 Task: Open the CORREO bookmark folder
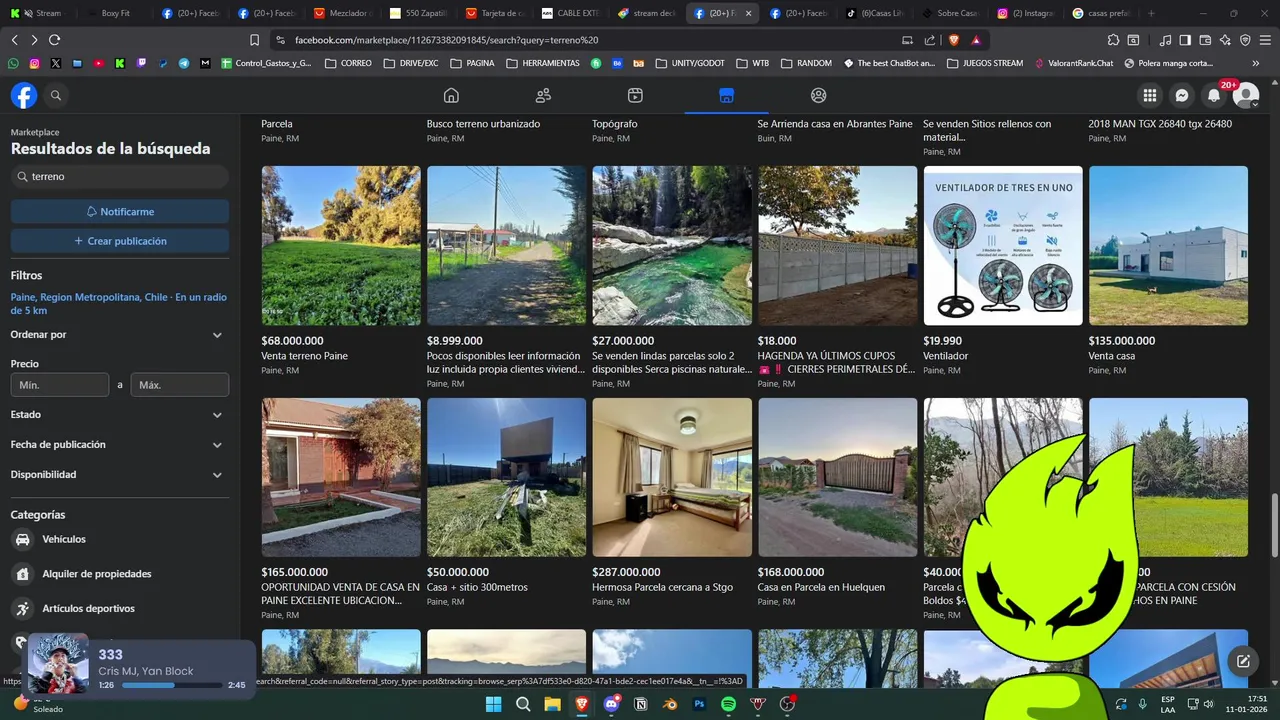(348, 63)
